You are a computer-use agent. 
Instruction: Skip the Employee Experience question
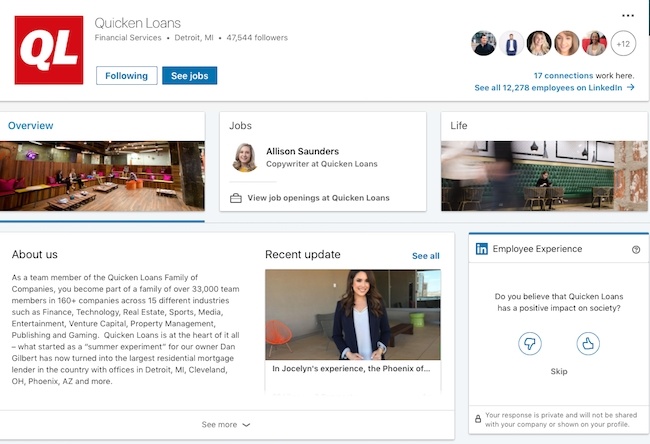point(559,371)
